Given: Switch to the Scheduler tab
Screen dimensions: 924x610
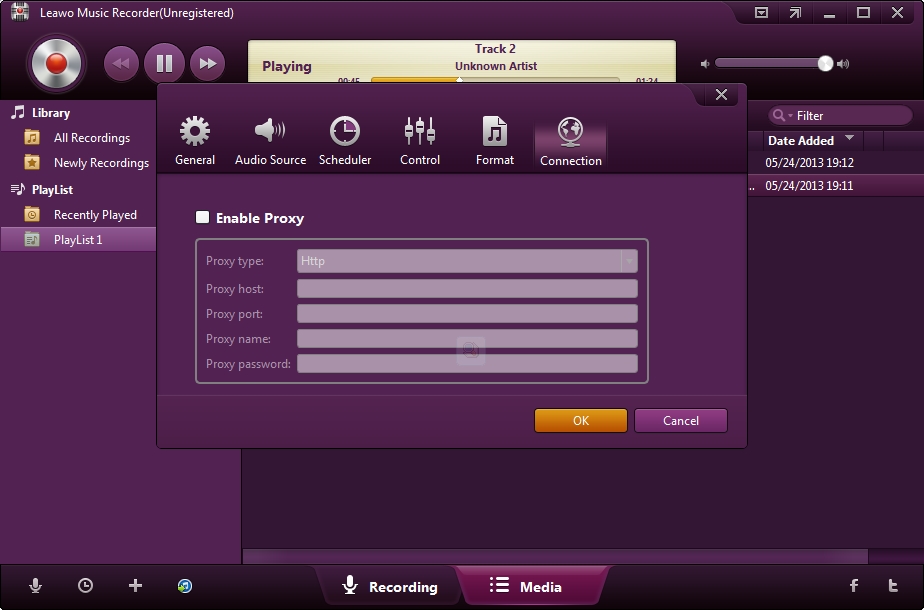Looking at the screenshot, I should point(345,141).
